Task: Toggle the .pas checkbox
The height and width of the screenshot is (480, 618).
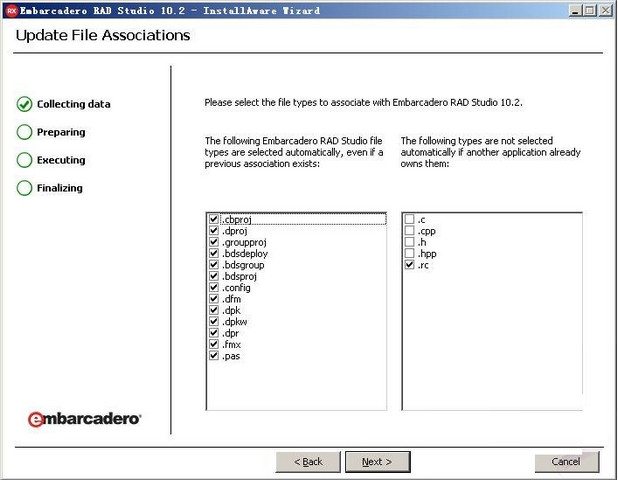Action: [214, 355]
